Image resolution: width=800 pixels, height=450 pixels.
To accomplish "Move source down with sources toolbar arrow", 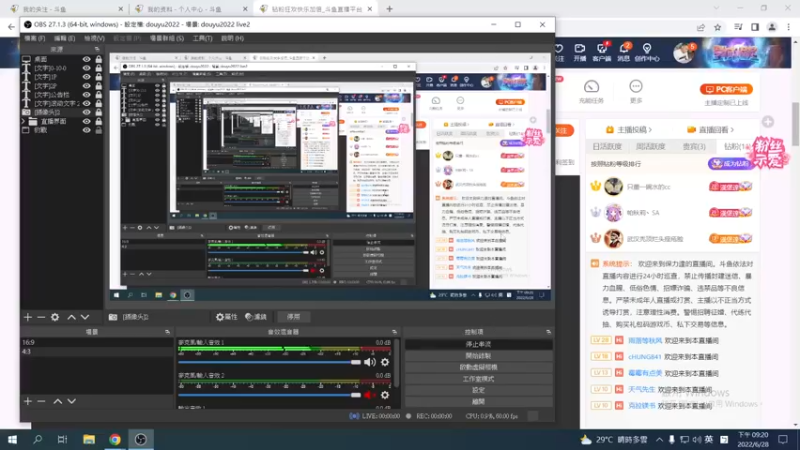I will (x=85, y=317).
